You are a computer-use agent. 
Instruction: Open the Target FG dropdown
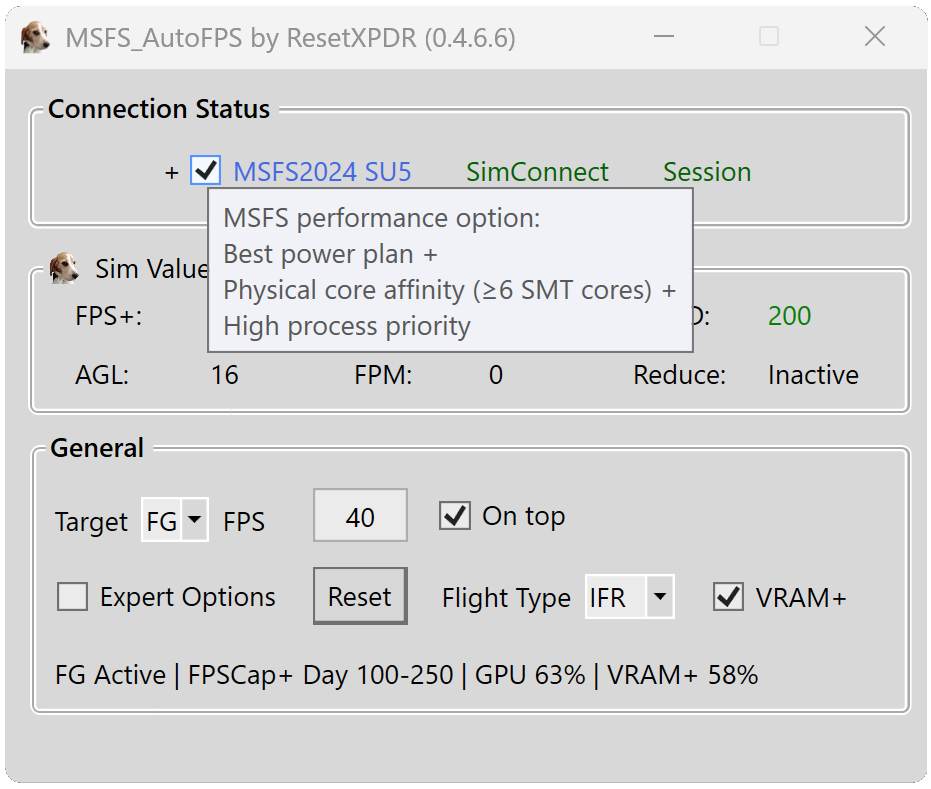coord(175,520)
